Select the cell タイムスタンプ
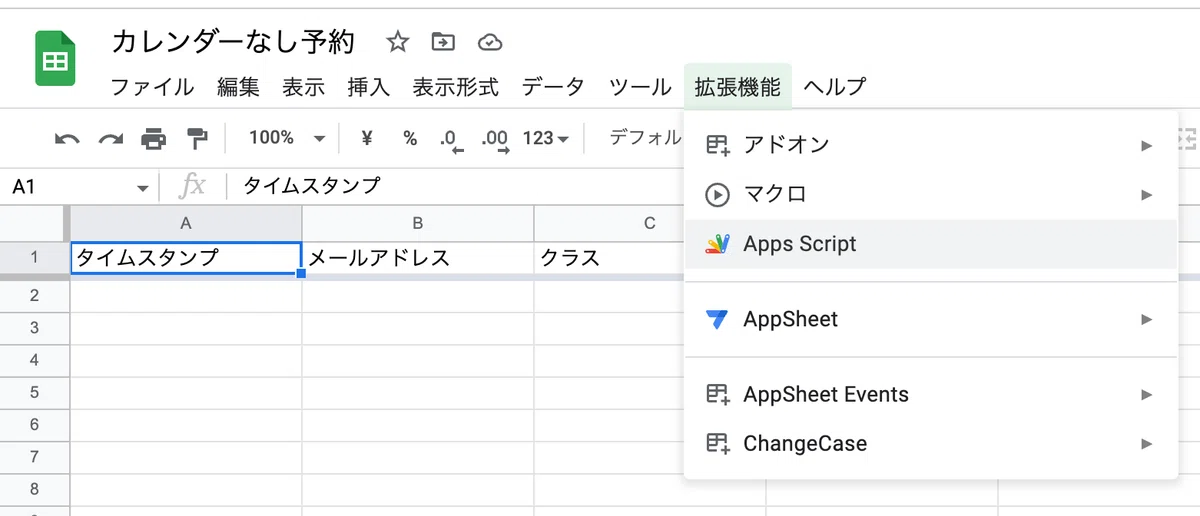Viewport: 1200px width, 516px height. pyautogui.click(x=186, y=258)
